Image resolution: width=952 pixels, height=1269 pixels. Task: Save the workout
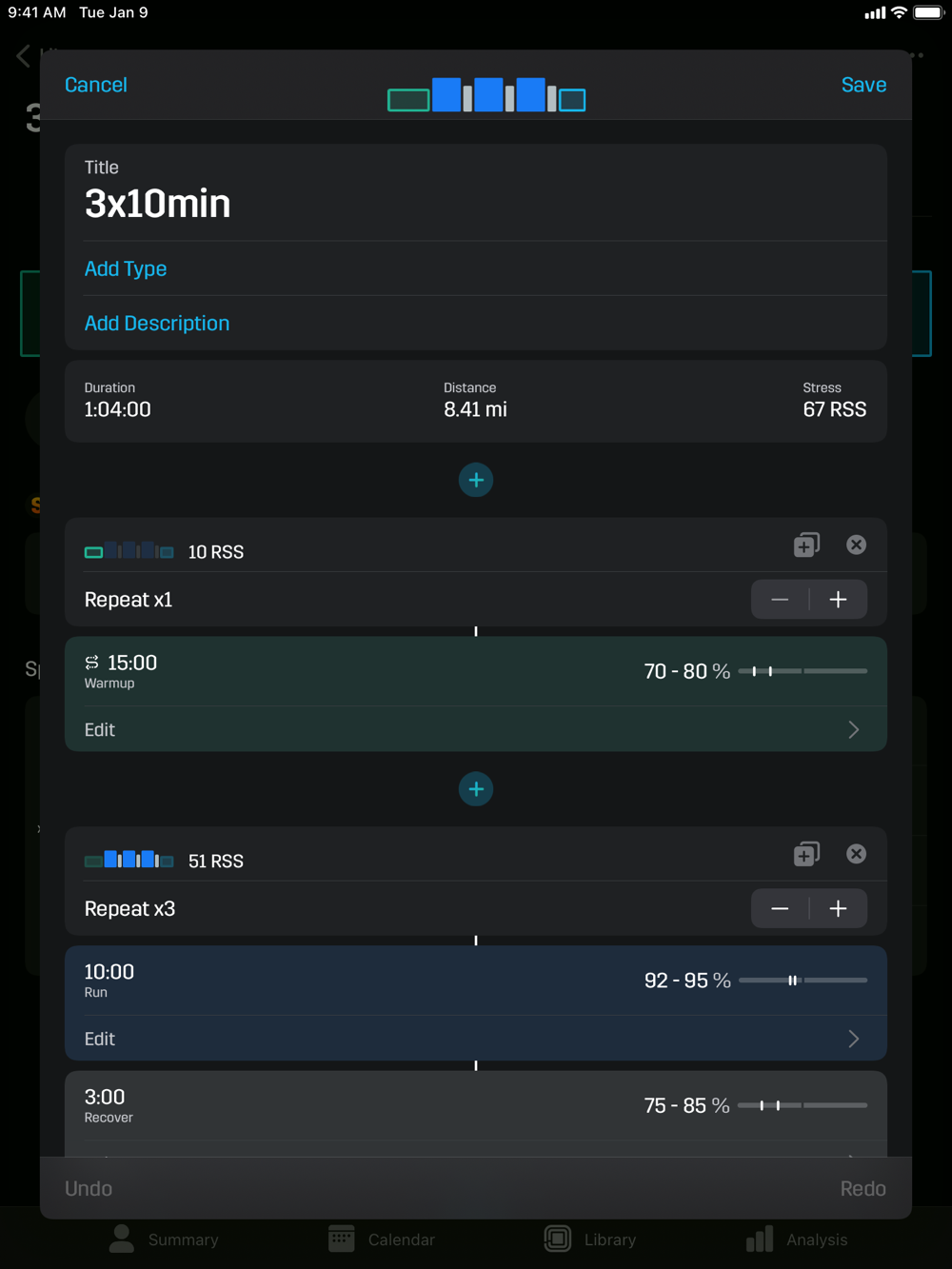point(863,85)
